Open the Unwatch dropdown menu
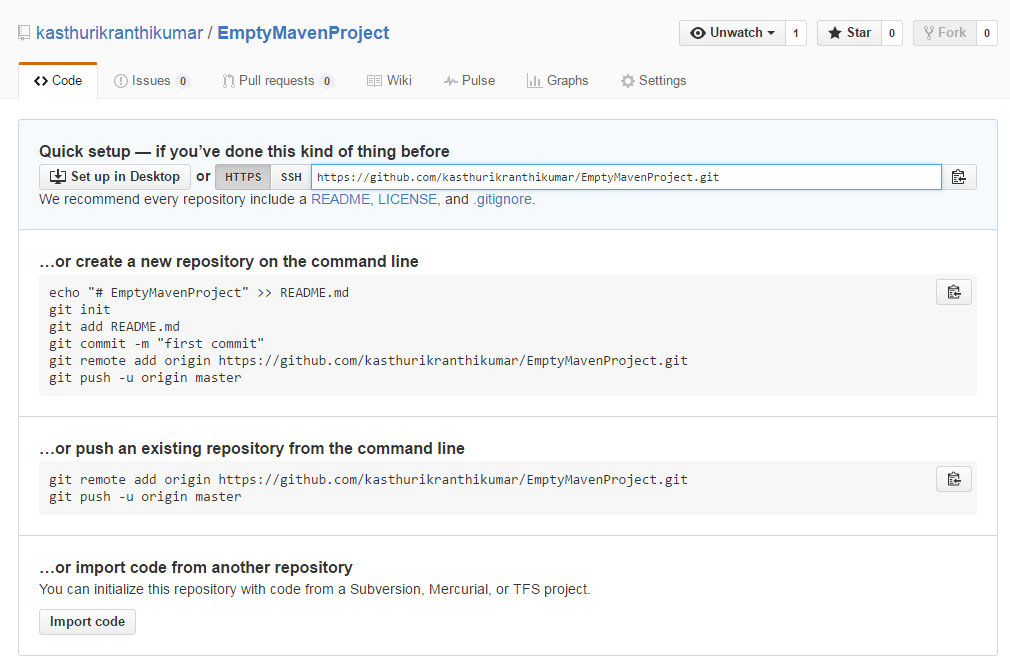1010x662 pixels. 732,33
